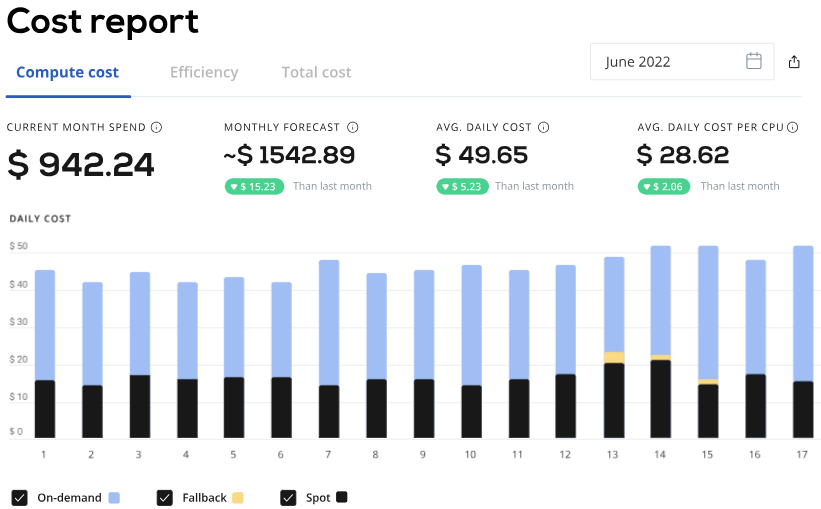Click the export share icon
The width and height of the screenshot is (821, 509).
794,62
